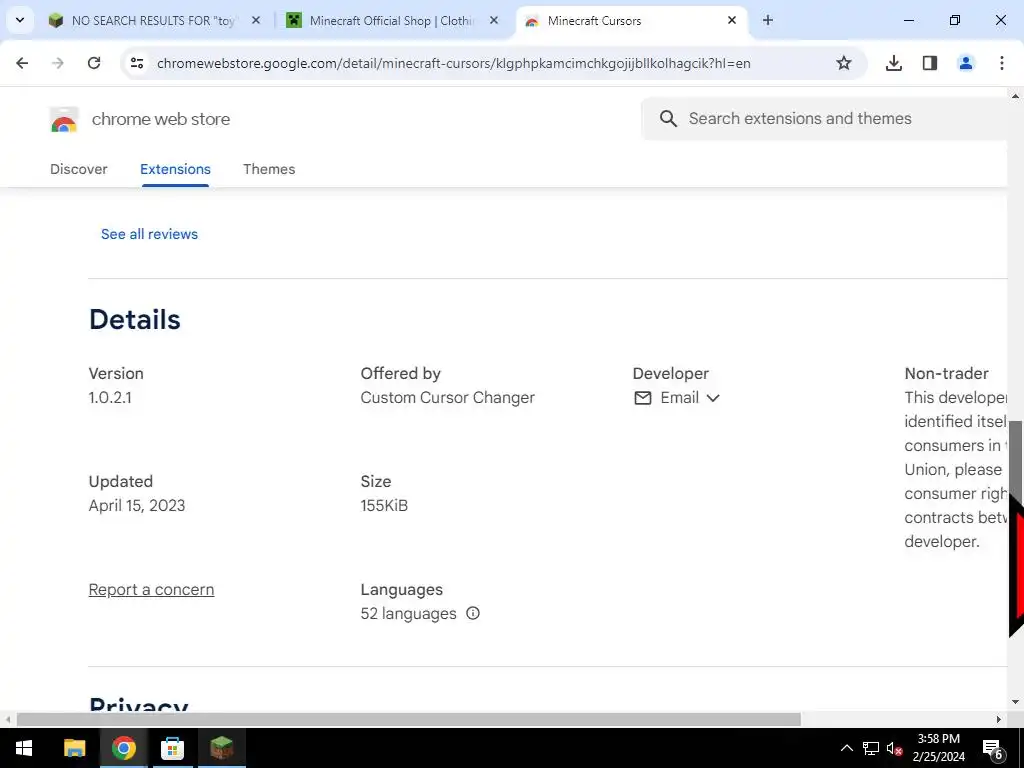Click chrome web store title text
Screen dimensions: 1024x768
tap(161, 119)
